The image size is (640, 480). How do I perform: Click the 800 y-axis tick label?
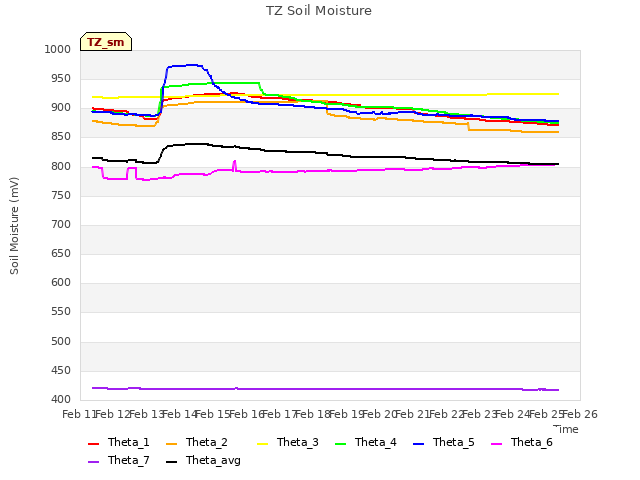(x=61, y=167)
